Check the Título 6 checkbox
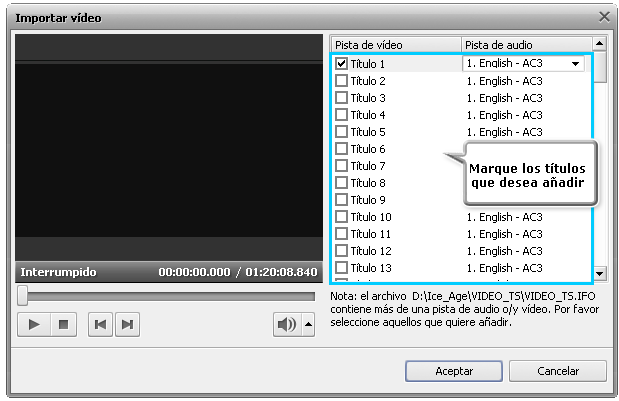This screenshot has width=619, height=401. point(341,149)
